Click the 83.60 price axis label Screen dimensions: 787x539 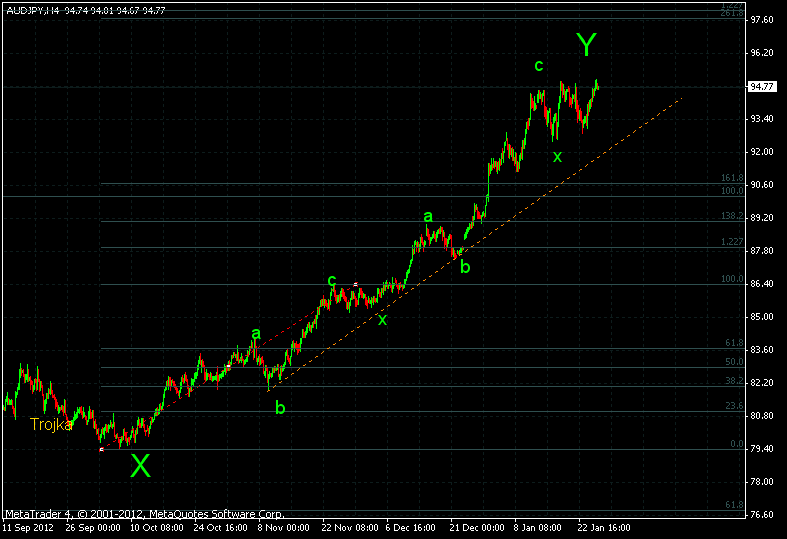tap(762, 350)
